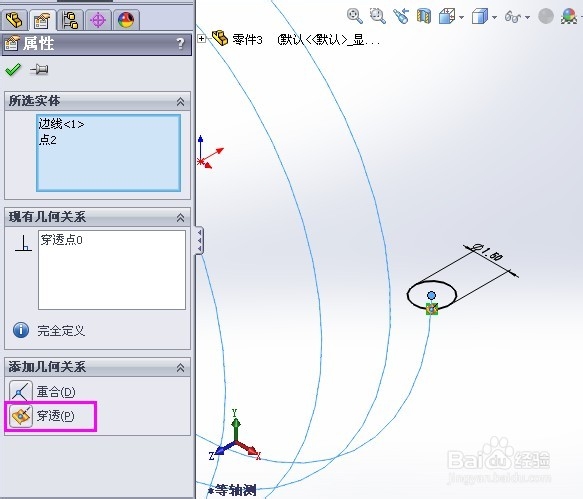
Task: Select the highlighted pierce point on the circle
Action: (432, 309)
